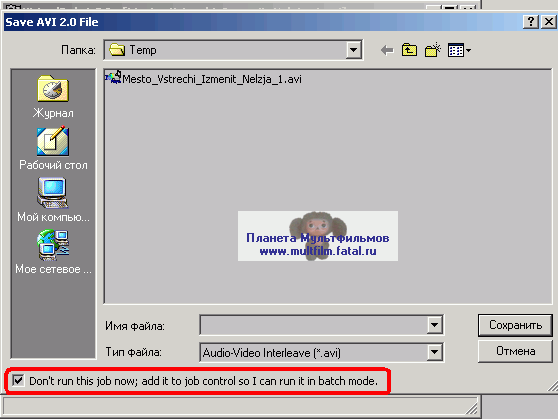This screenshot has height=419, width=558.
Task: Go up one folder level icon
Action: (x=409, y=50)
